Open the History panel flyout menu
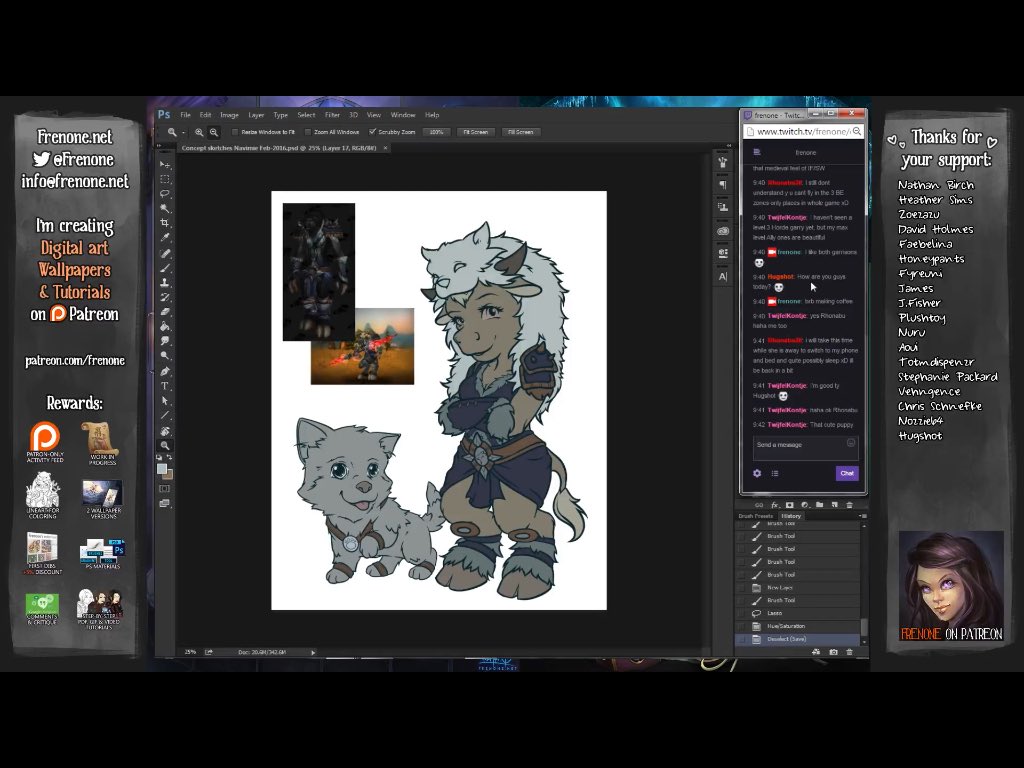 pyautogui.click(x=863, y=516)
